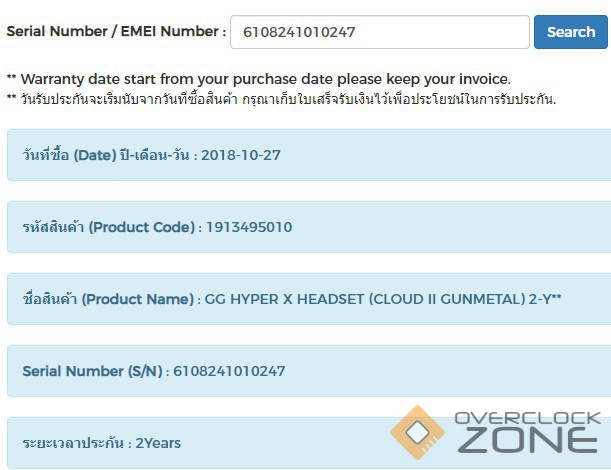Viewport: 611px width, 470px height.
Task: Click the "ระยะเวลาประกัน" warranty period label
Action: (73, 443)
